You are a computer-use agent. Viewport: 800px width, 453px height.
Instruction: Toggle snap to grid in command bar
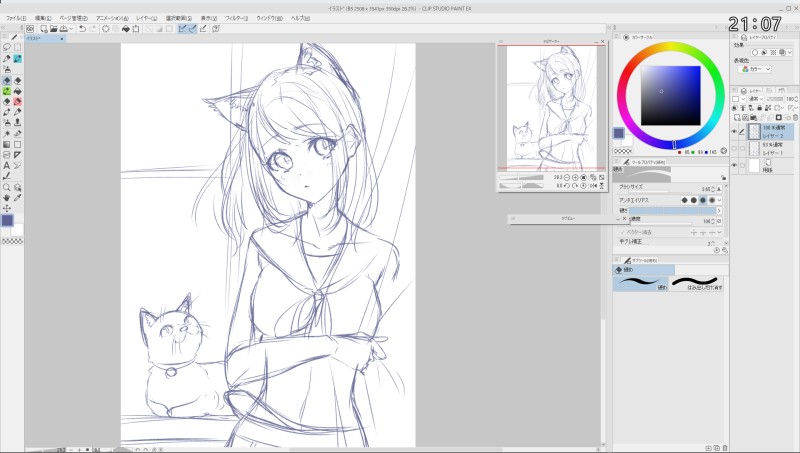204,29
